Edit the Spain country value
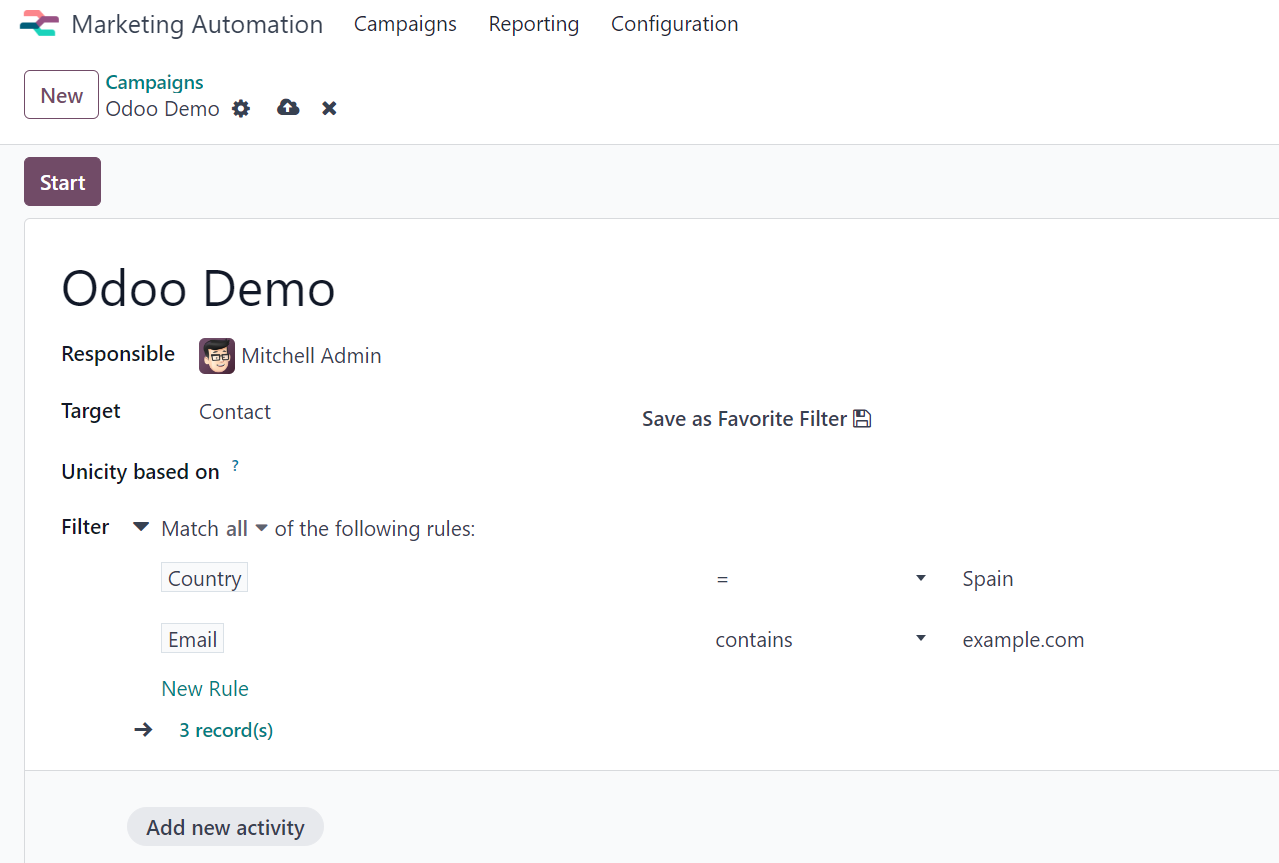Screen dimensions: 1279x863 [x=988, y=579]
